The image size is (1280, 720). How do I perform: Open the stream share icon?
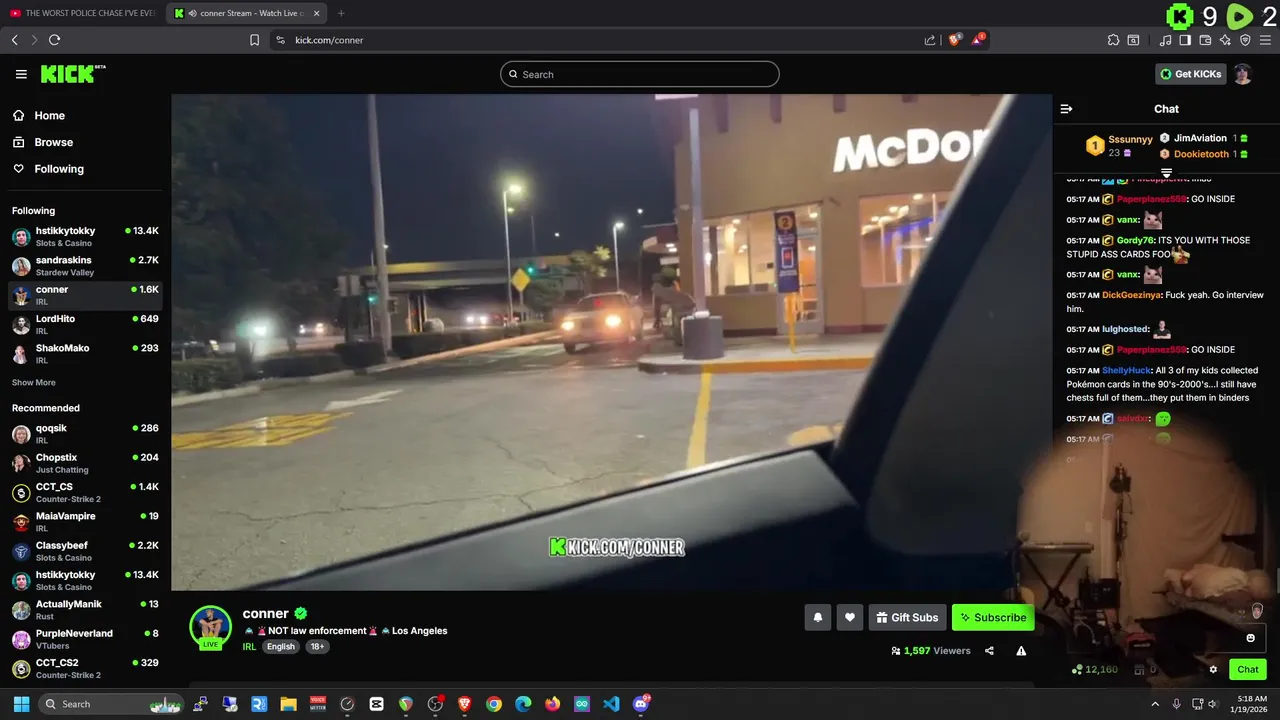tap(989, 651)
